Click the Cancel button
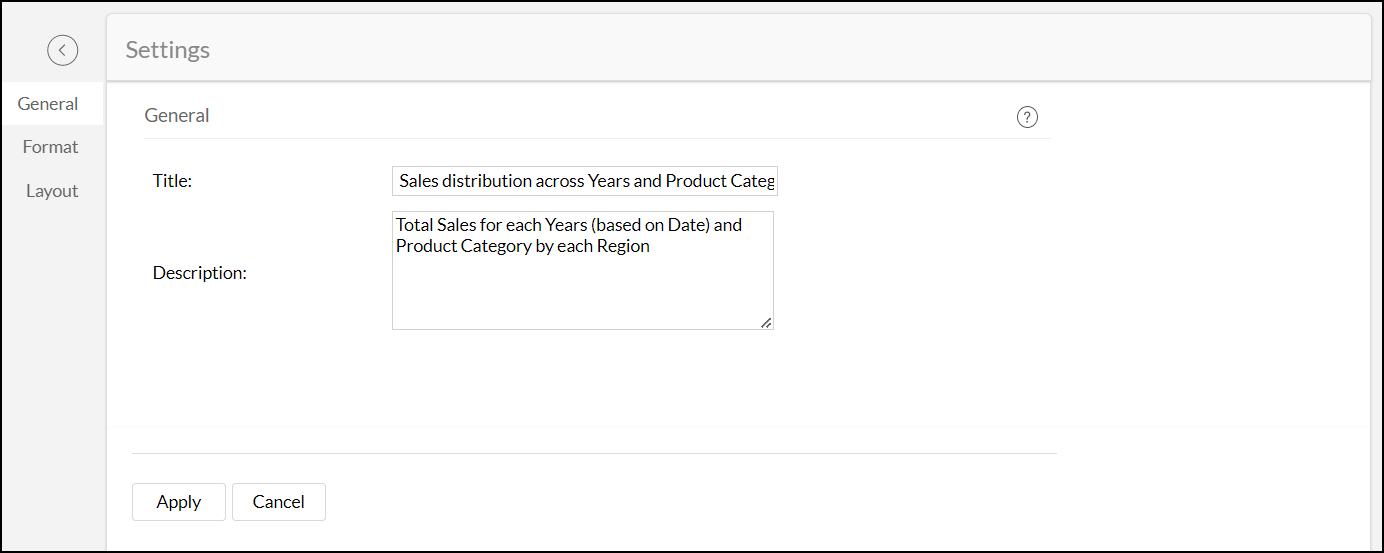 [x=278, y=502]
